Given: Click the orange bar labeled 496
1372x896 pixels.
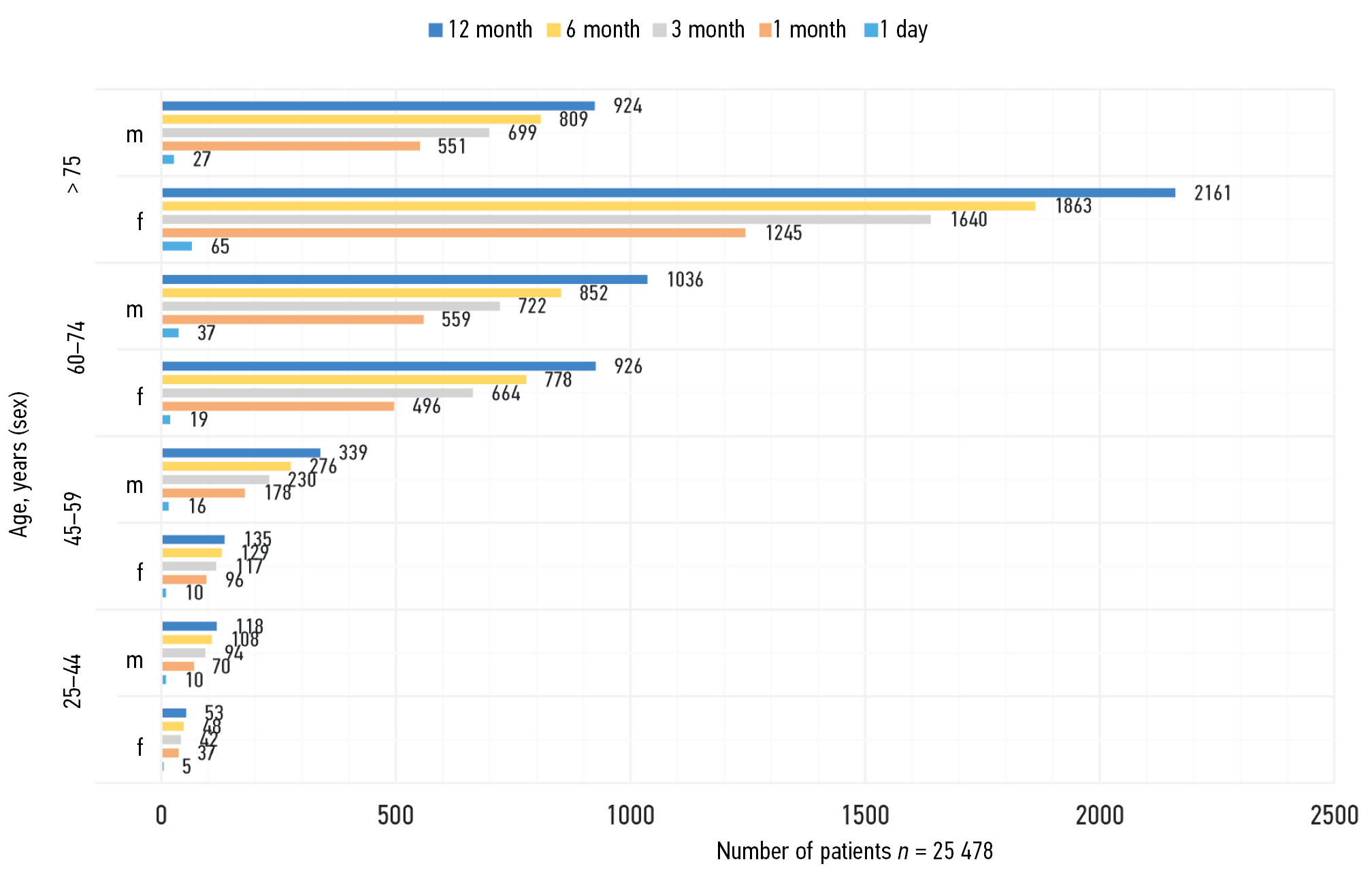Looking at the screenshot, I should 278,406.
